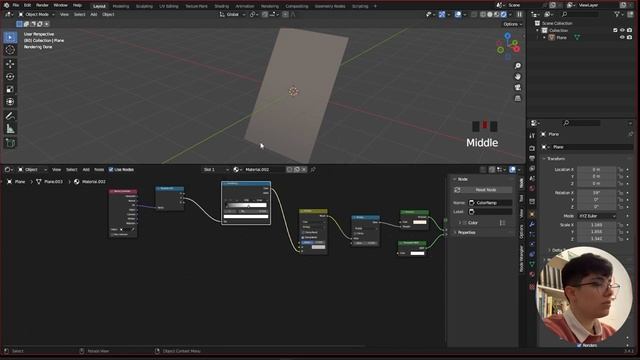
Task: Select the Add Cube tool
Action: [x=10, y=143]
